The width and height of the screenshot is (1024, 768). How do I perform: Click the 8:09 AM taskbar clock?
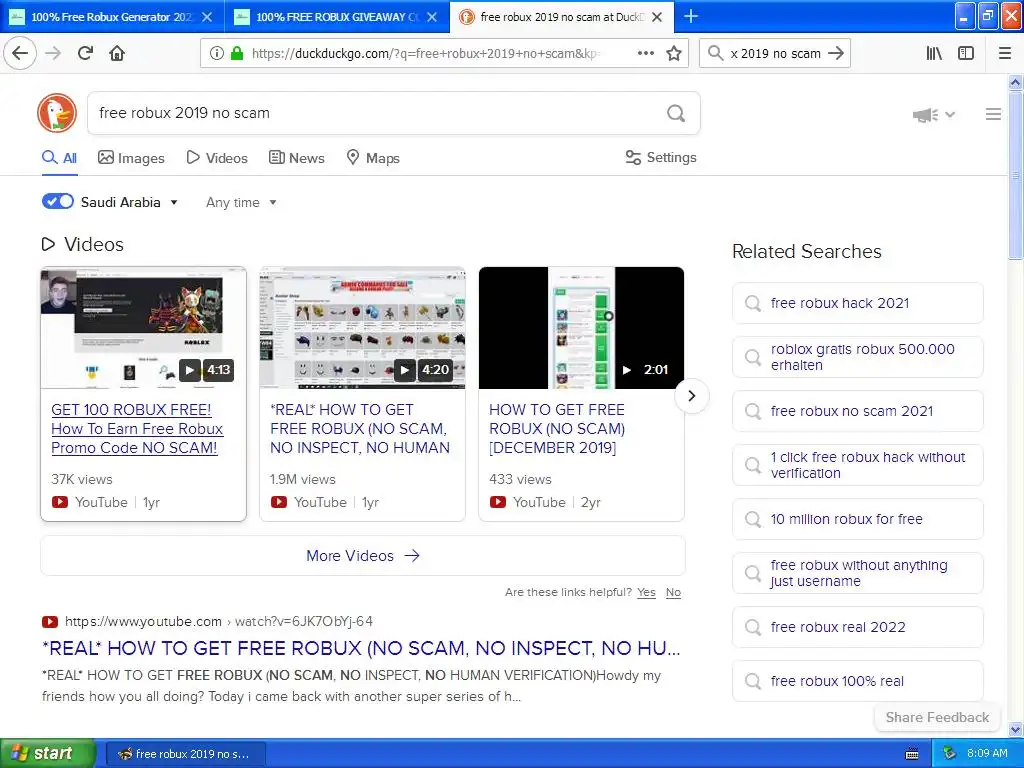(x=987, y=754)
